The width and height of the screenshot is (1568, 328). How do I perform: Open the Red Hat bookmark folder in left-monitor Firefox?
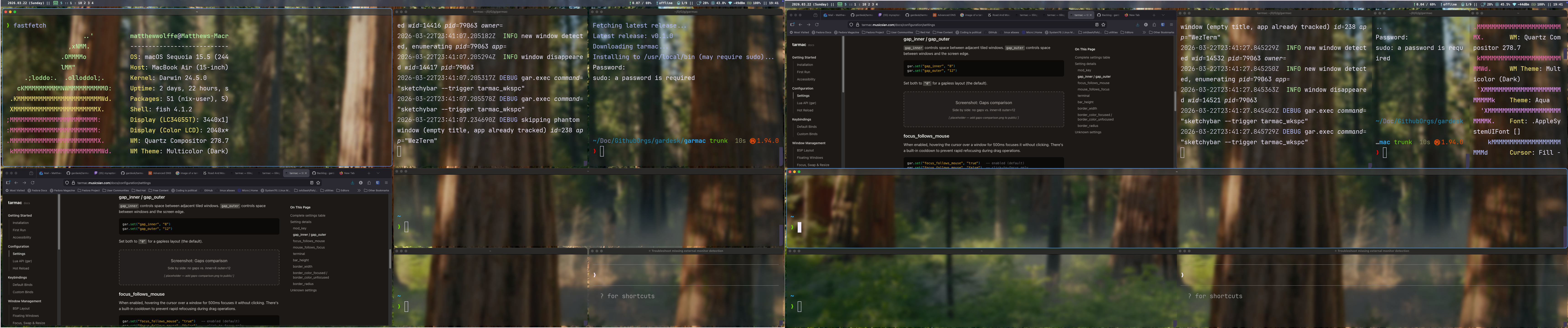(x=139, y=190)
